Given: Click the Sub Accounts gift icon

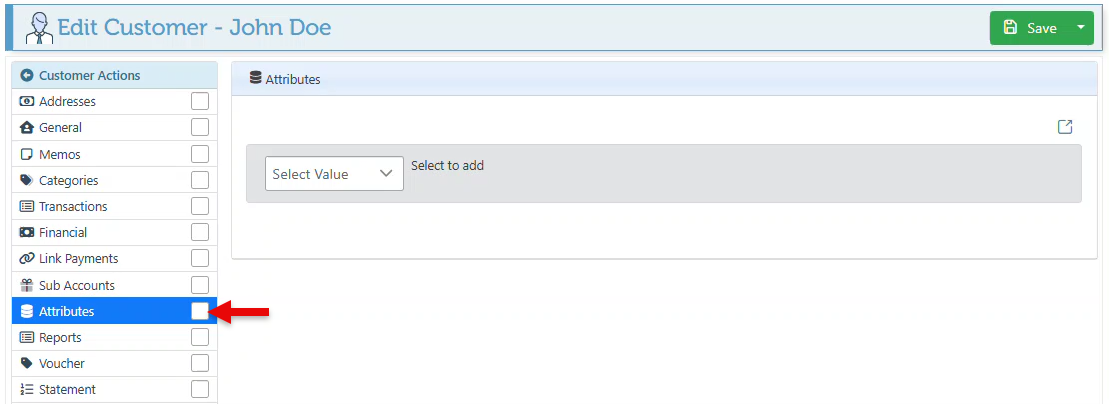Looking at the screenshot, I should click(x=27, y=285).
